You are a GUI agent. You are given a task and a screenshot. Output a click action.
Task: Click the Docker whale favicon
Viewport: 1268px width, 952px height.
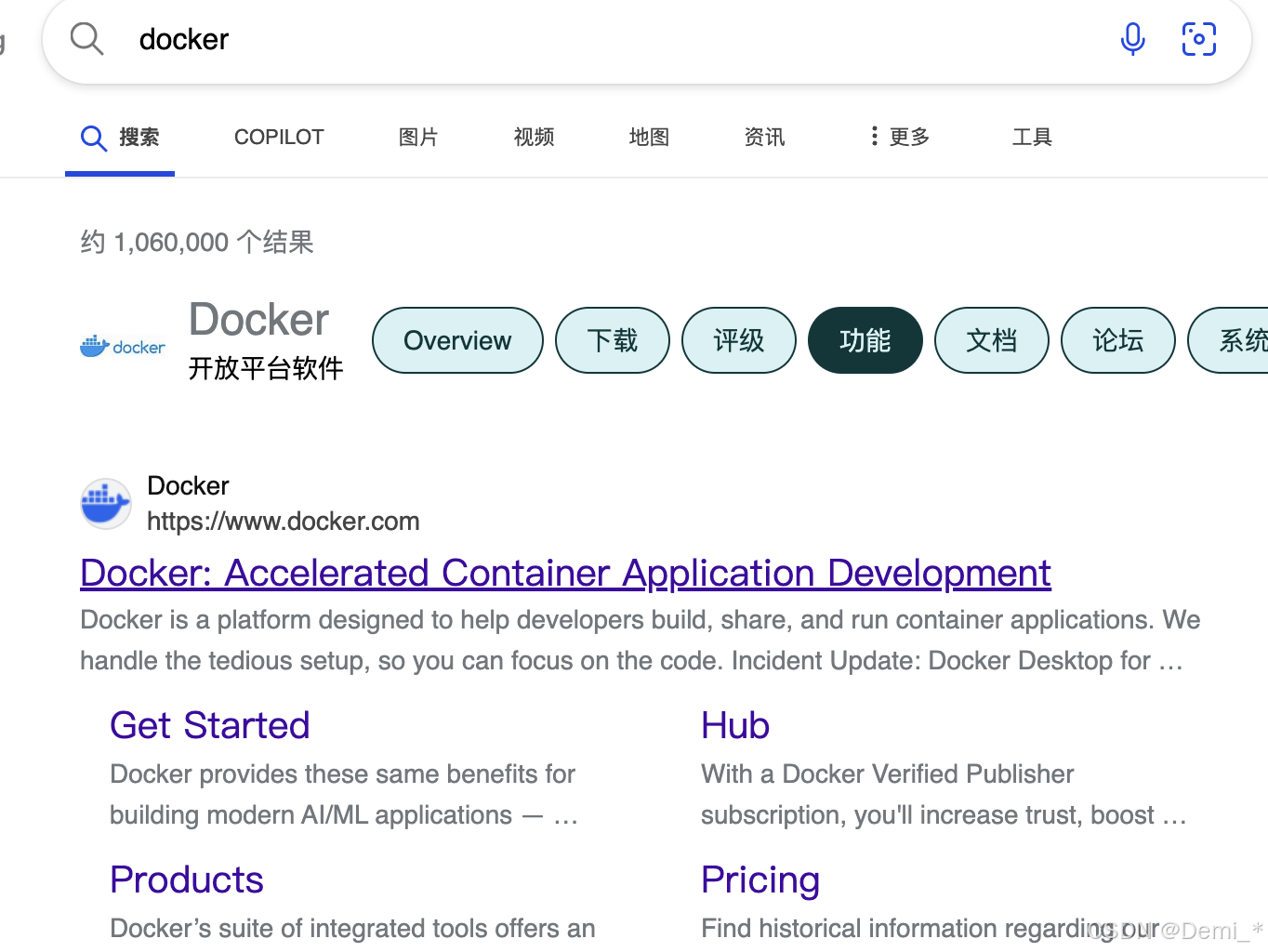(x=105, y=504)
